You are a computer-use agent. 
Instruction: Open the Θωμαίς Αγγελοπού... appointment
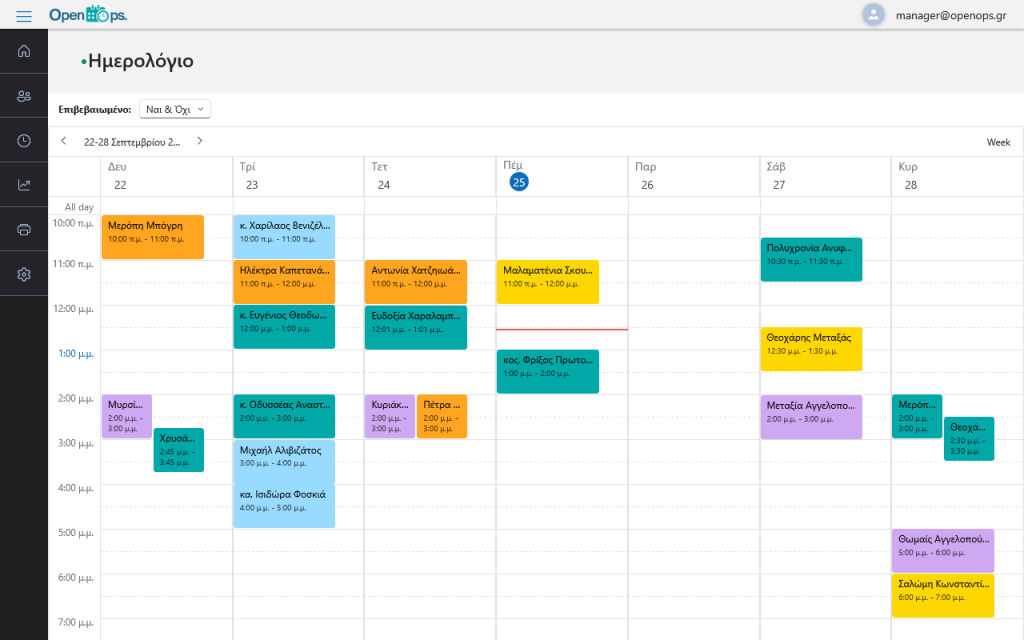(943, 551)
